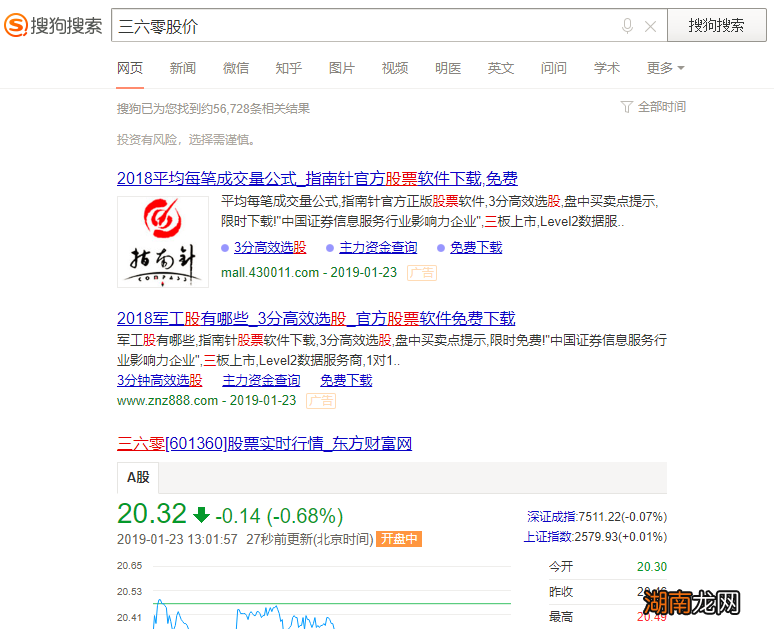The height and width of the screenshot is (629, 774).
Task: Click the second ad's 主力资金查询 link
Action: coord(261,380)
